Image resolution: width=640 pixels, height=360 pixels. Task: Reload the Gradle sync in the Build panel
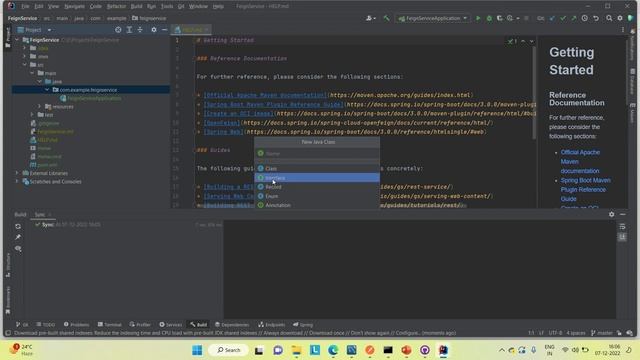(x=18, y=226)
